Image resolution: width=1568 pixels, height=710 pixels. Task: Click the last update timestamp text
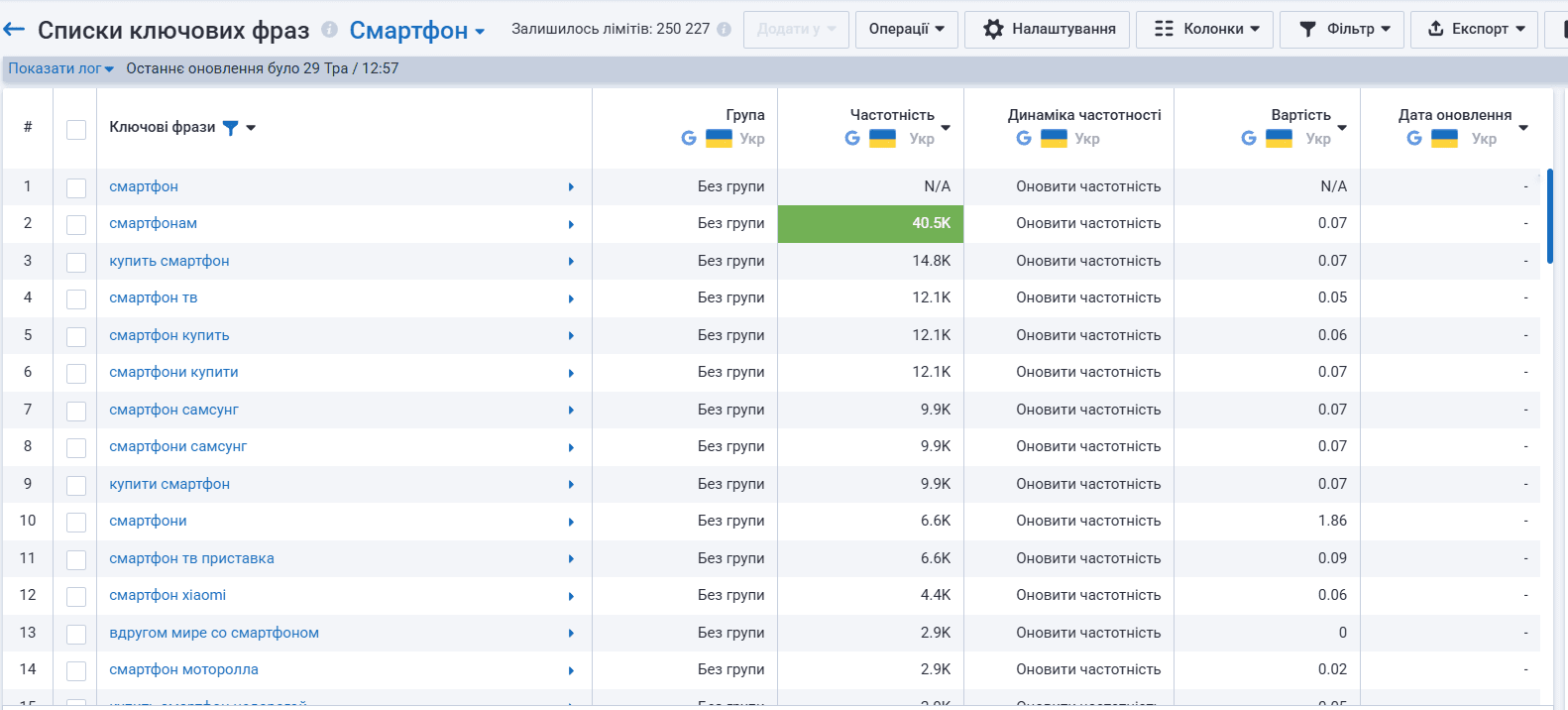point(263,68)
